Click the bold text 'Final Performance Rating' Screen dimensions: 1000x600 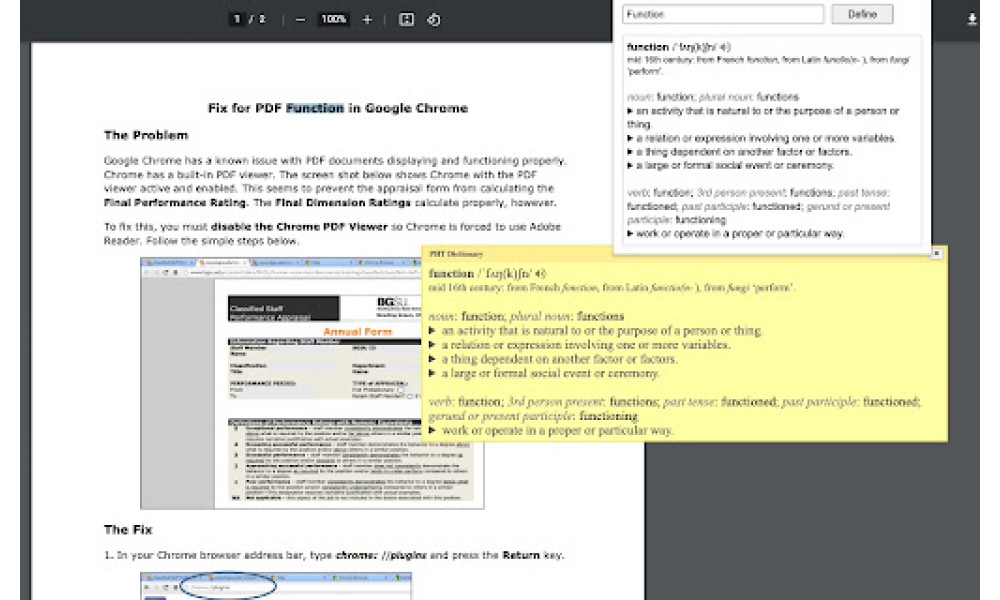[175, 203]
